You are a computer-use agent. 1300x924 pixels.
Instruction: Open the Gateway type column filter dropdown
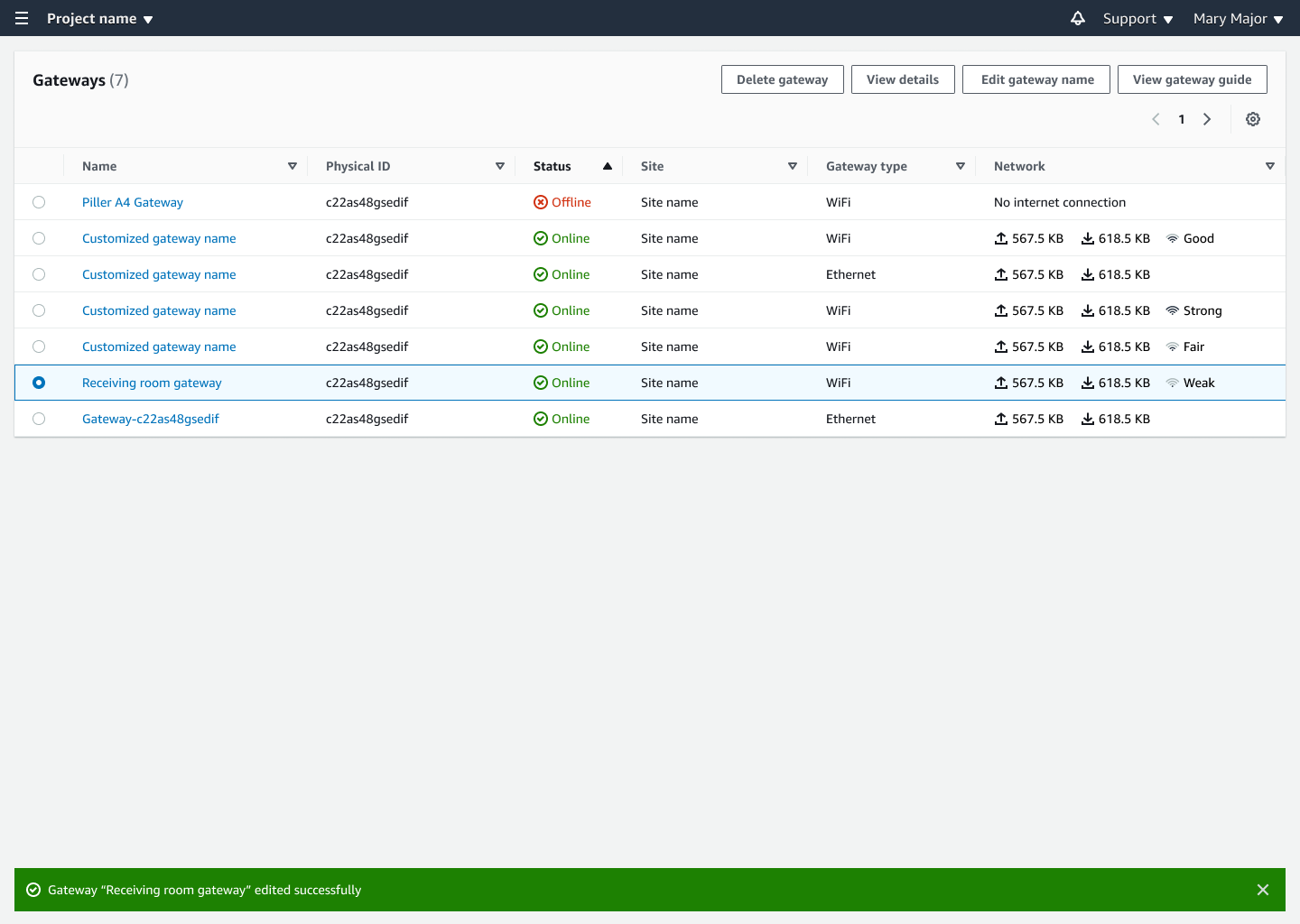[x=960, y=166]
